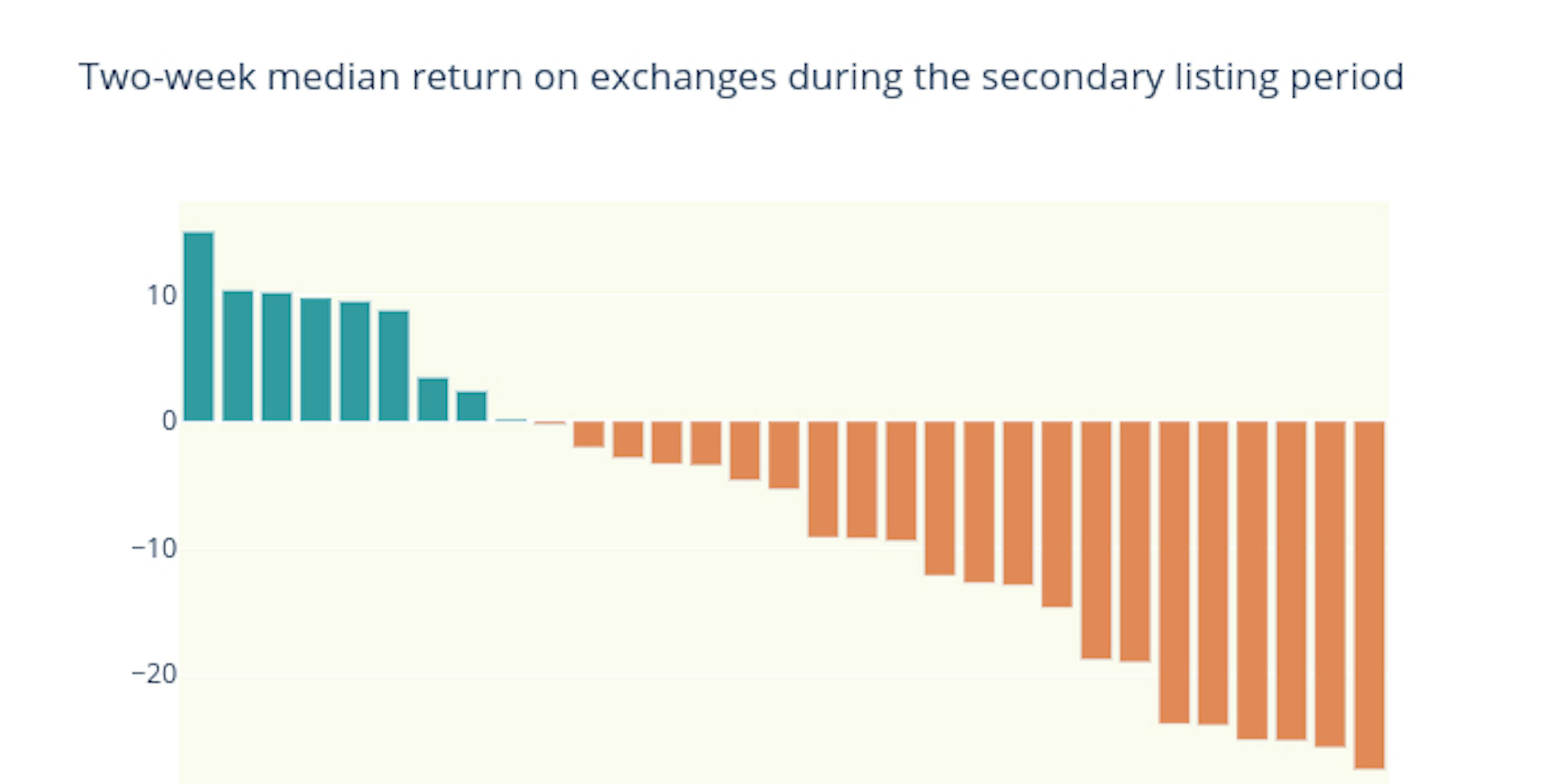The height and width of the screenshot is (784, 1568).
Task: Click the y-axis tick label −20
Action: click(x=155, y=675)
